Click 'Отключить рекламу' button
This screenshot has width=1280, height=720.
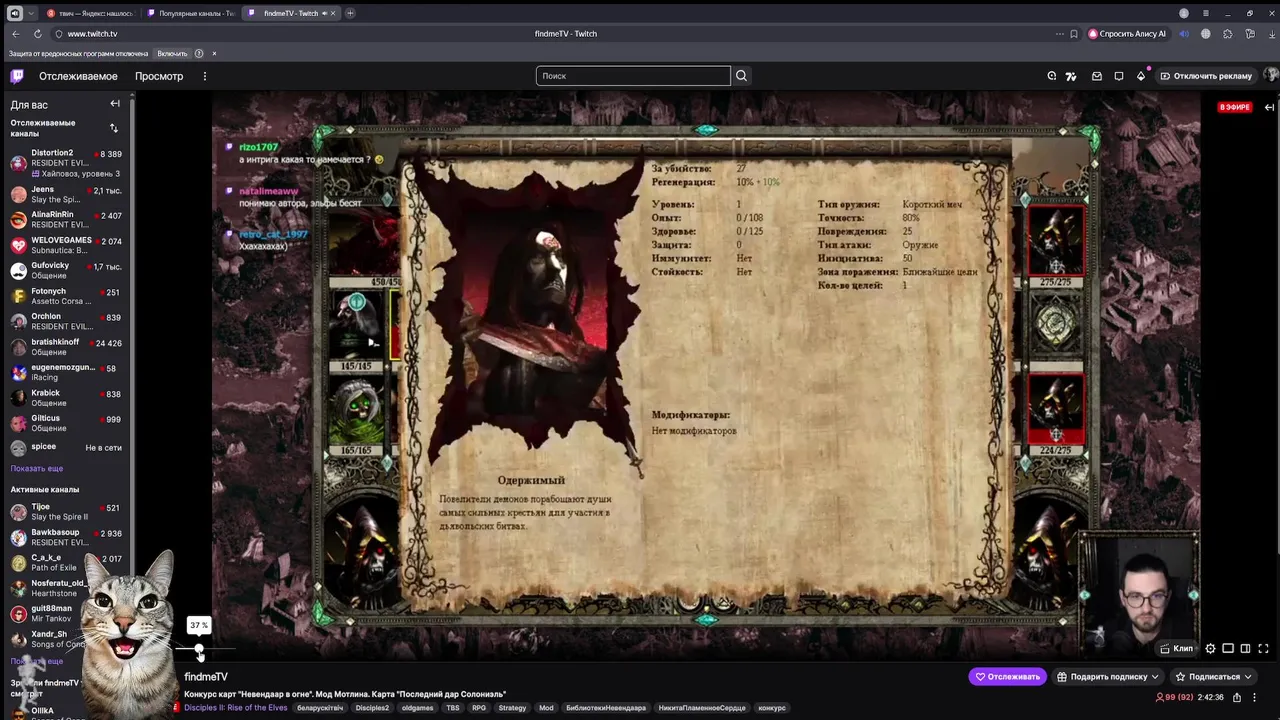click(x=1206, y=76)
